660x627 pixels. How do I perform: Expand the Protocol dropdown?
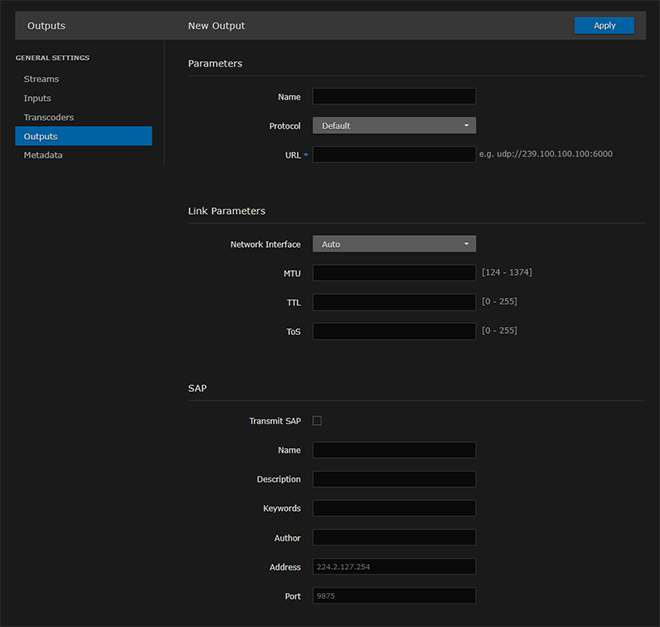(x=394, y=126)
